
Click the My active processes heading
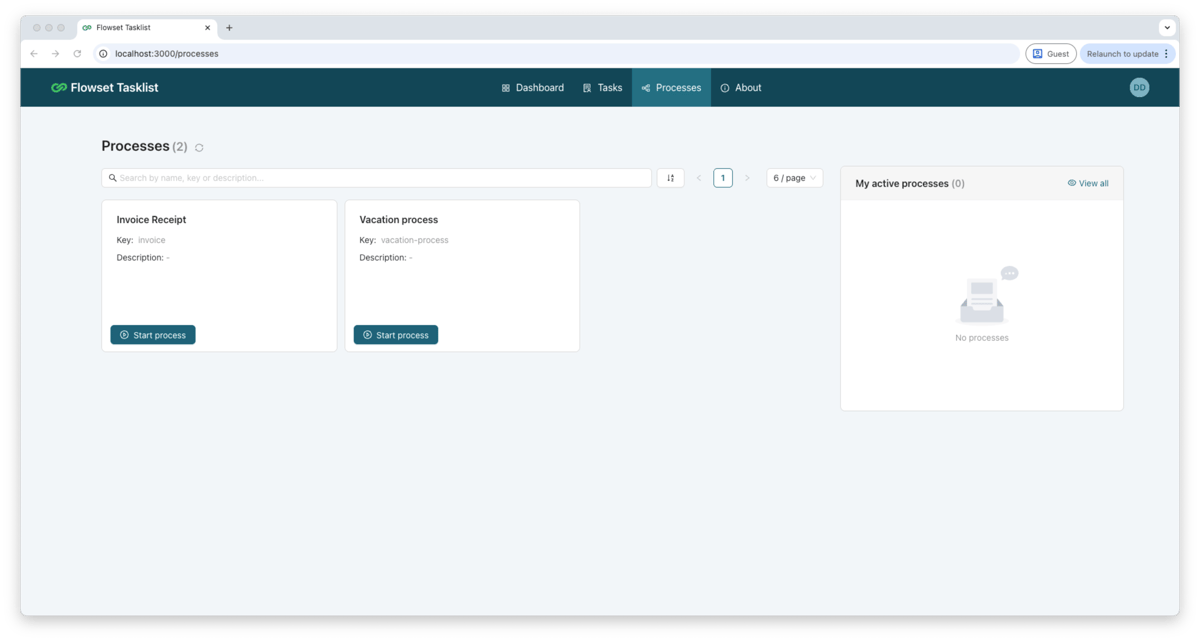point(910,184)
